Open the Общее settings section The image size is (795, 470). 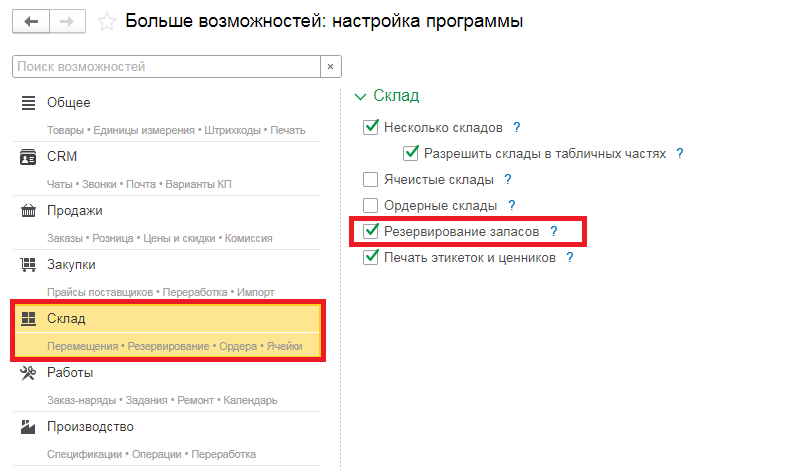point(68,102)
